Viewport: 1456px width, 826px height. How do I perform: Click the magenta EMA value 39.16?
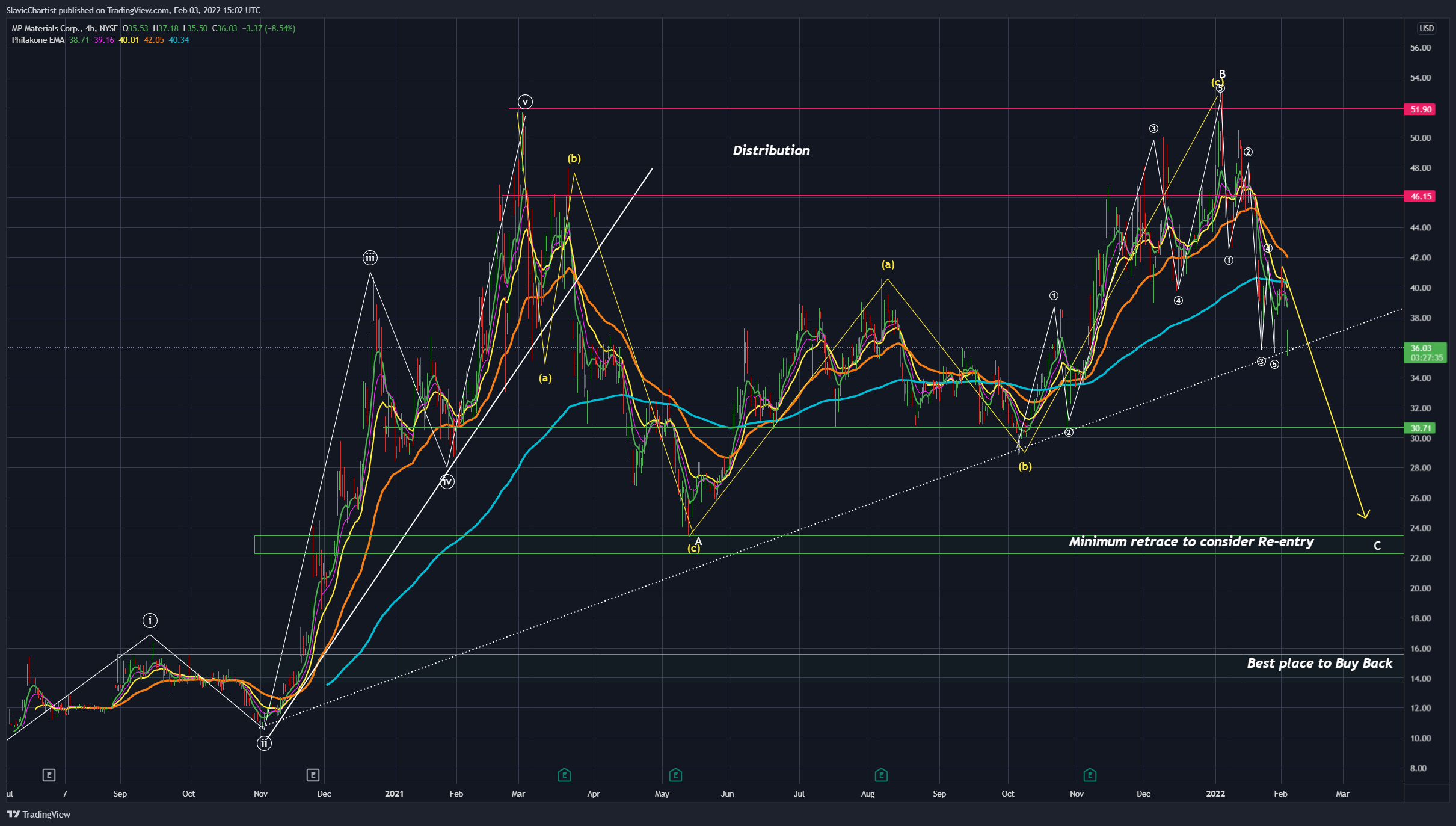[104, 40]
